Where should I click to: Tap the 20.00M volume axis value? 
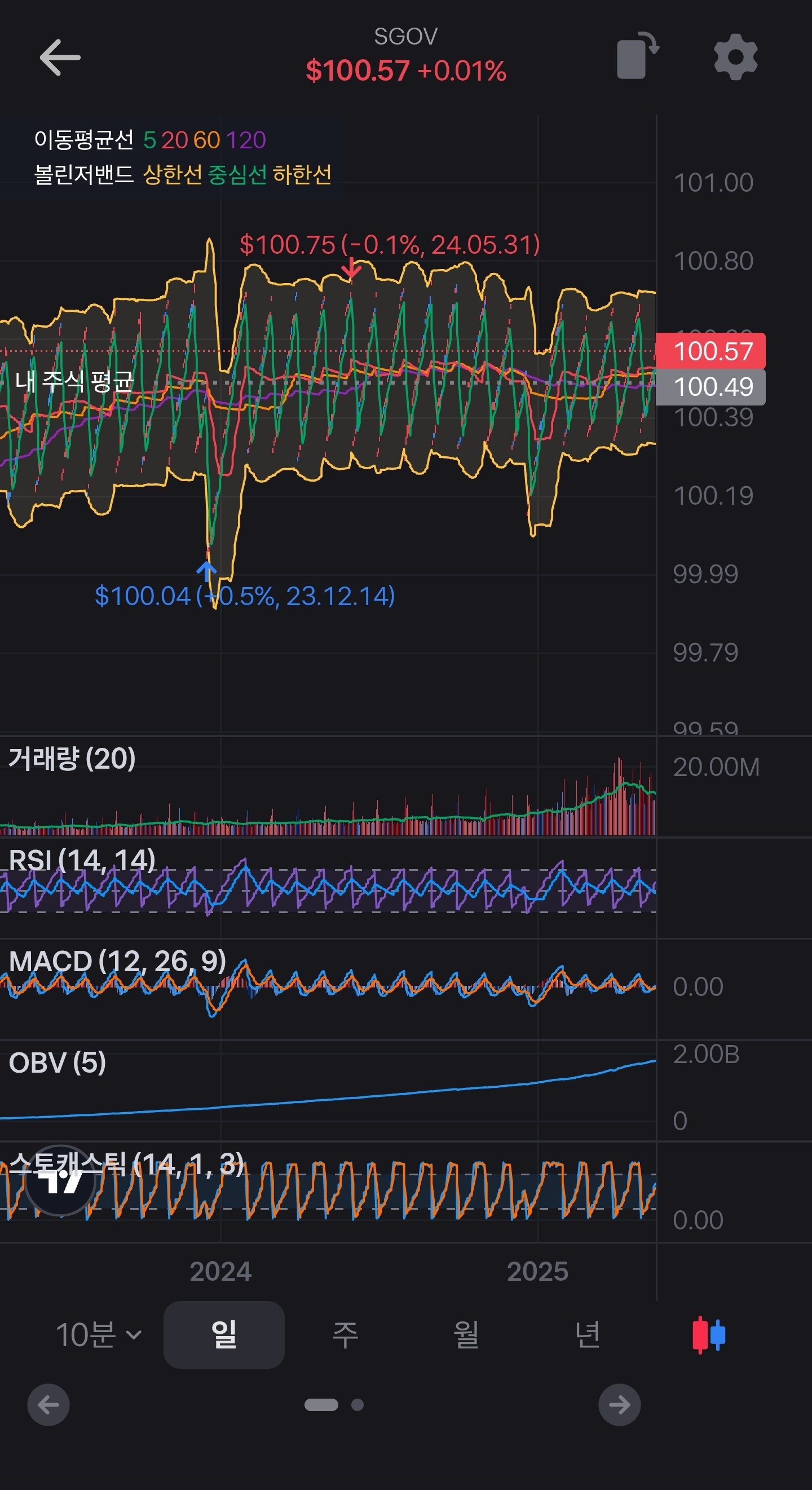[716, 767]
